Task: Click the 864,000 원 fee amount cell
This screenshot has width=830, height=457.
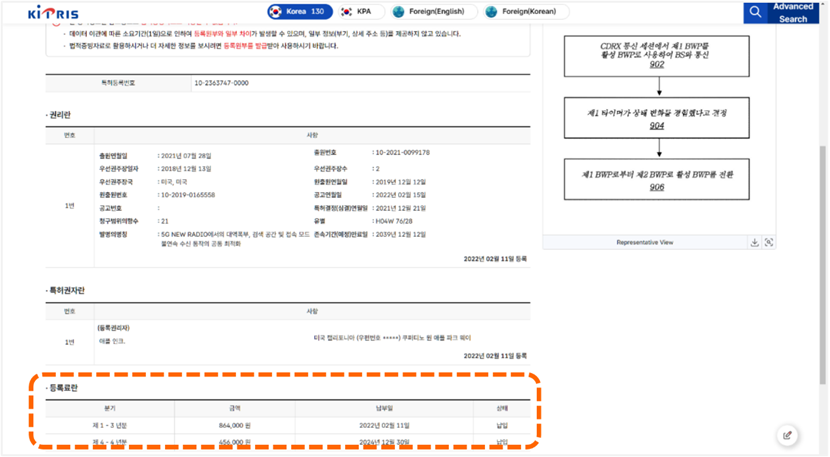Action: click(234, 424)
